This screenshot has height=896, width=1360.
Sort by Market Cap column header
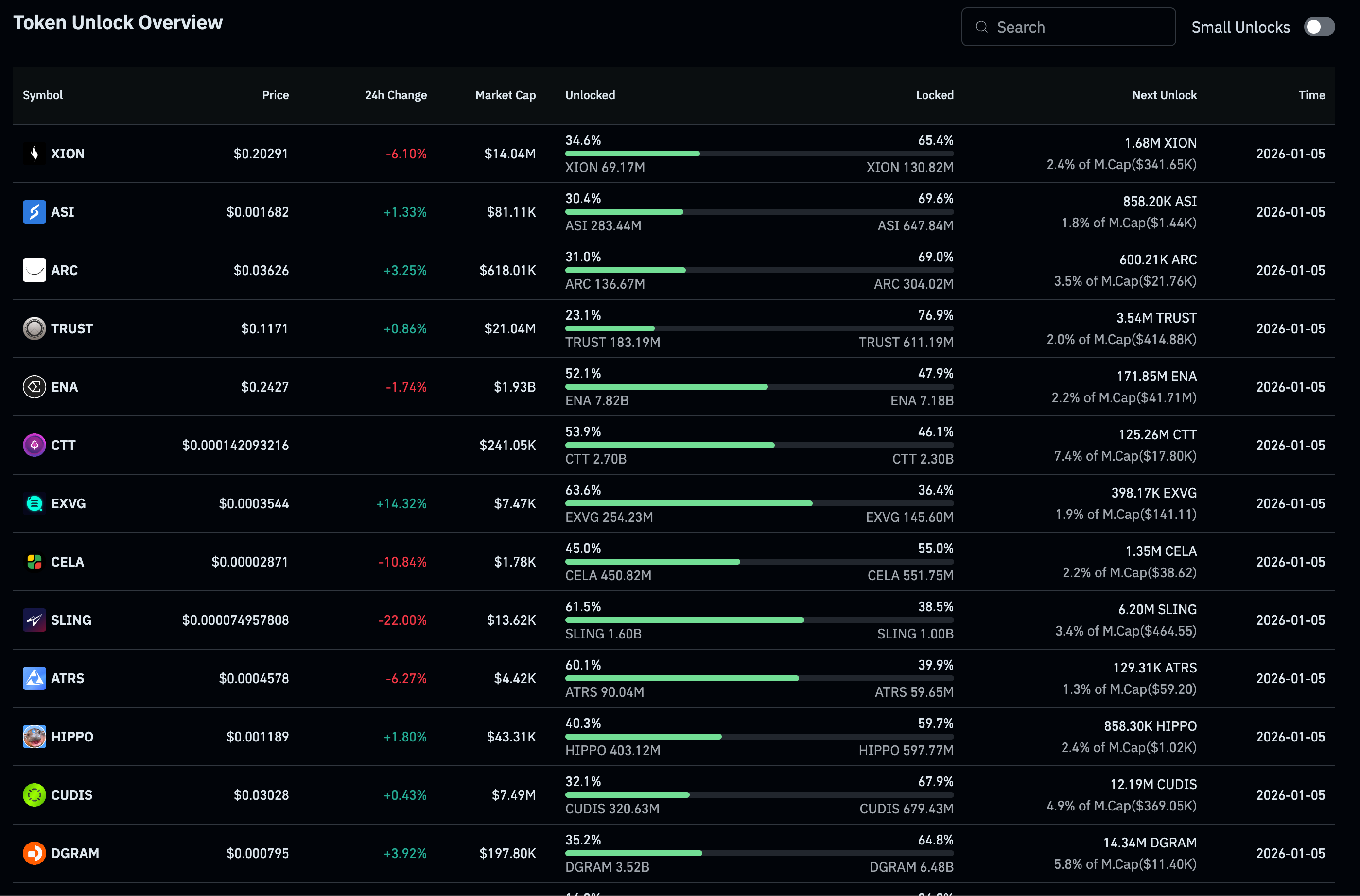pyautogui.click(x=506, y=95)
